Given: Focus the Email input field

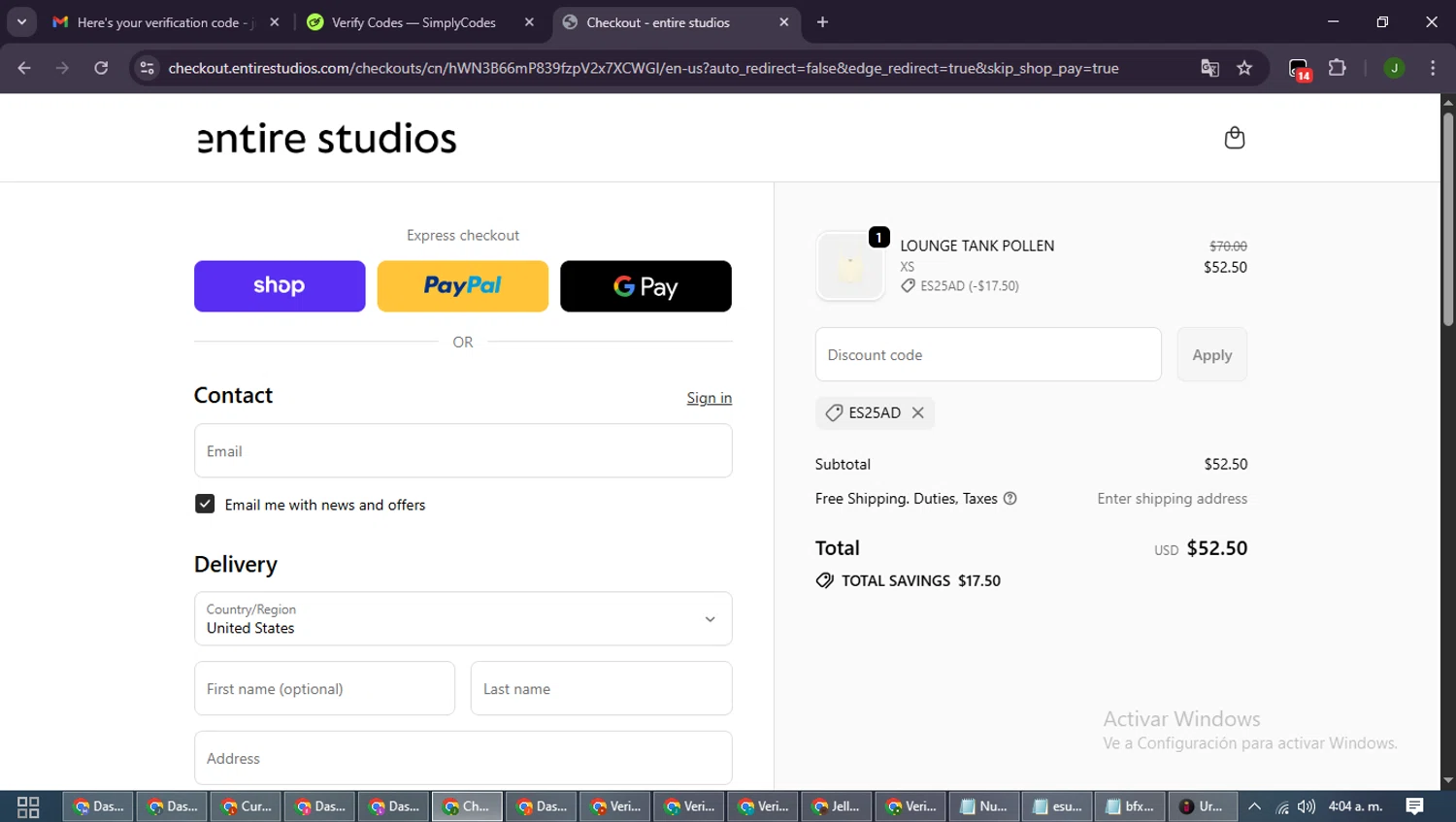Looking at the screenshot, I should click(x=463, y=450).
